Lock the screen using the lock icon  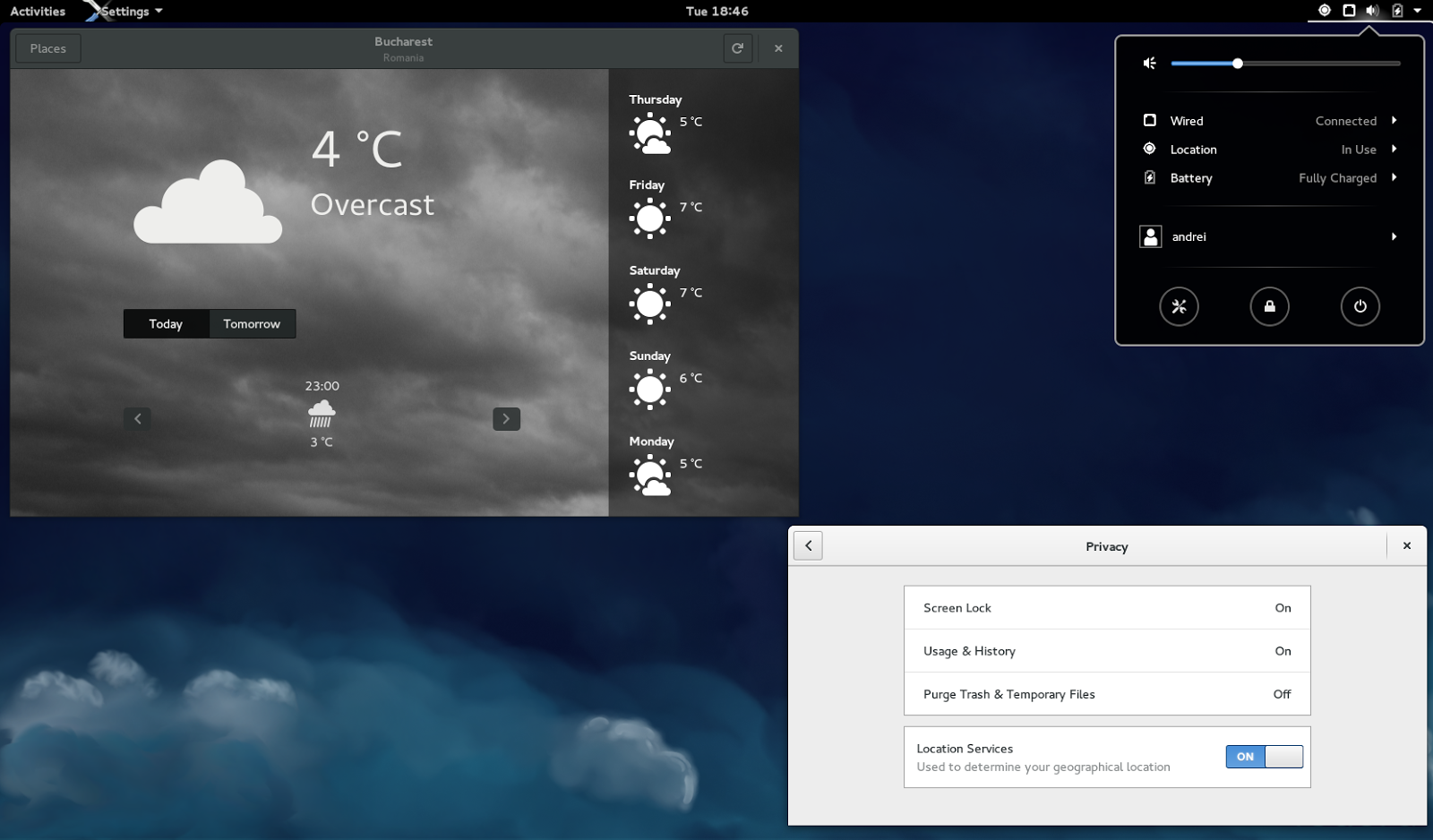[x=1269, y=306]
